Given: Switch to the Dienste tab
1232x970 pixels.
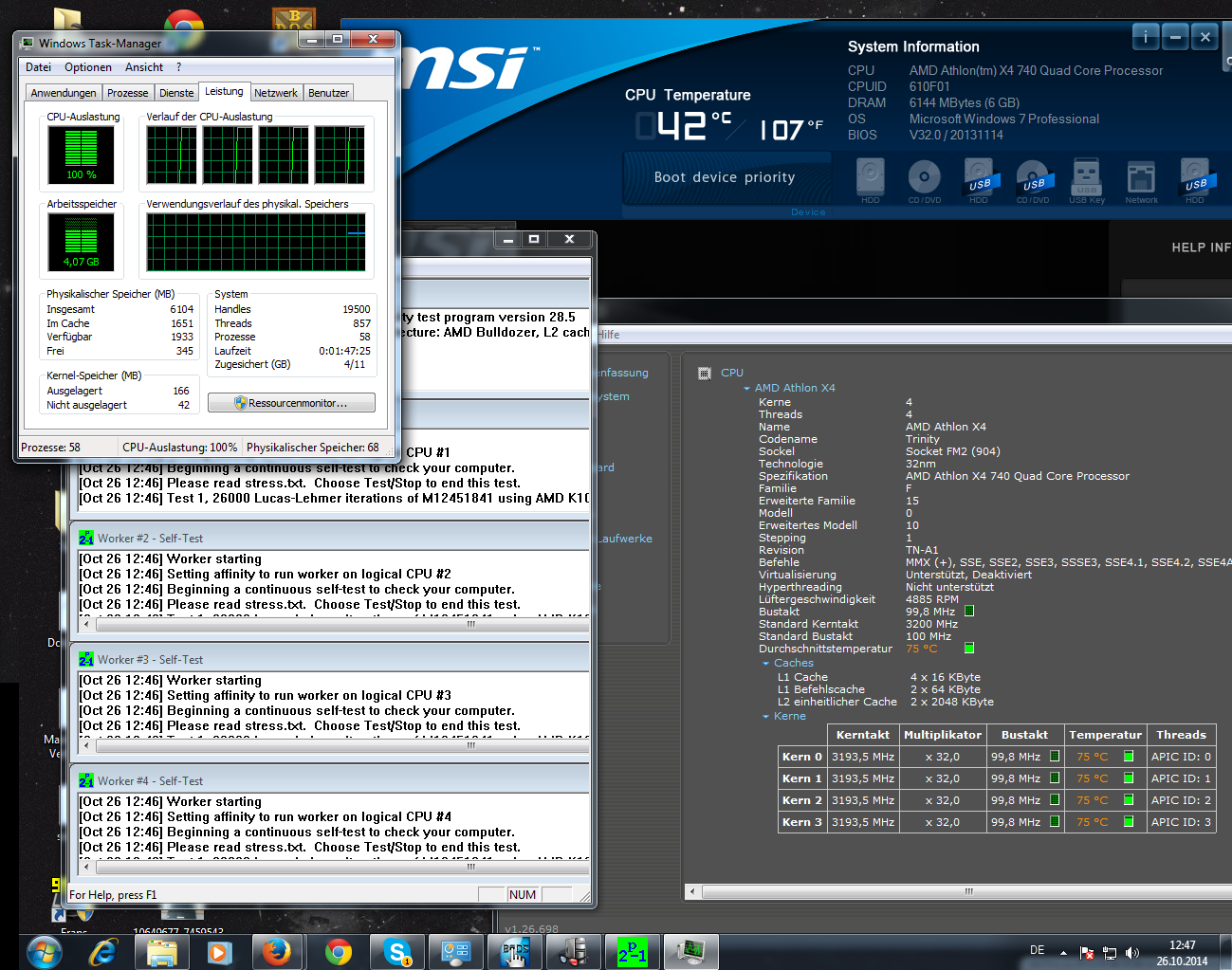Looking at the screenshot, I should [x=176, y=93].
